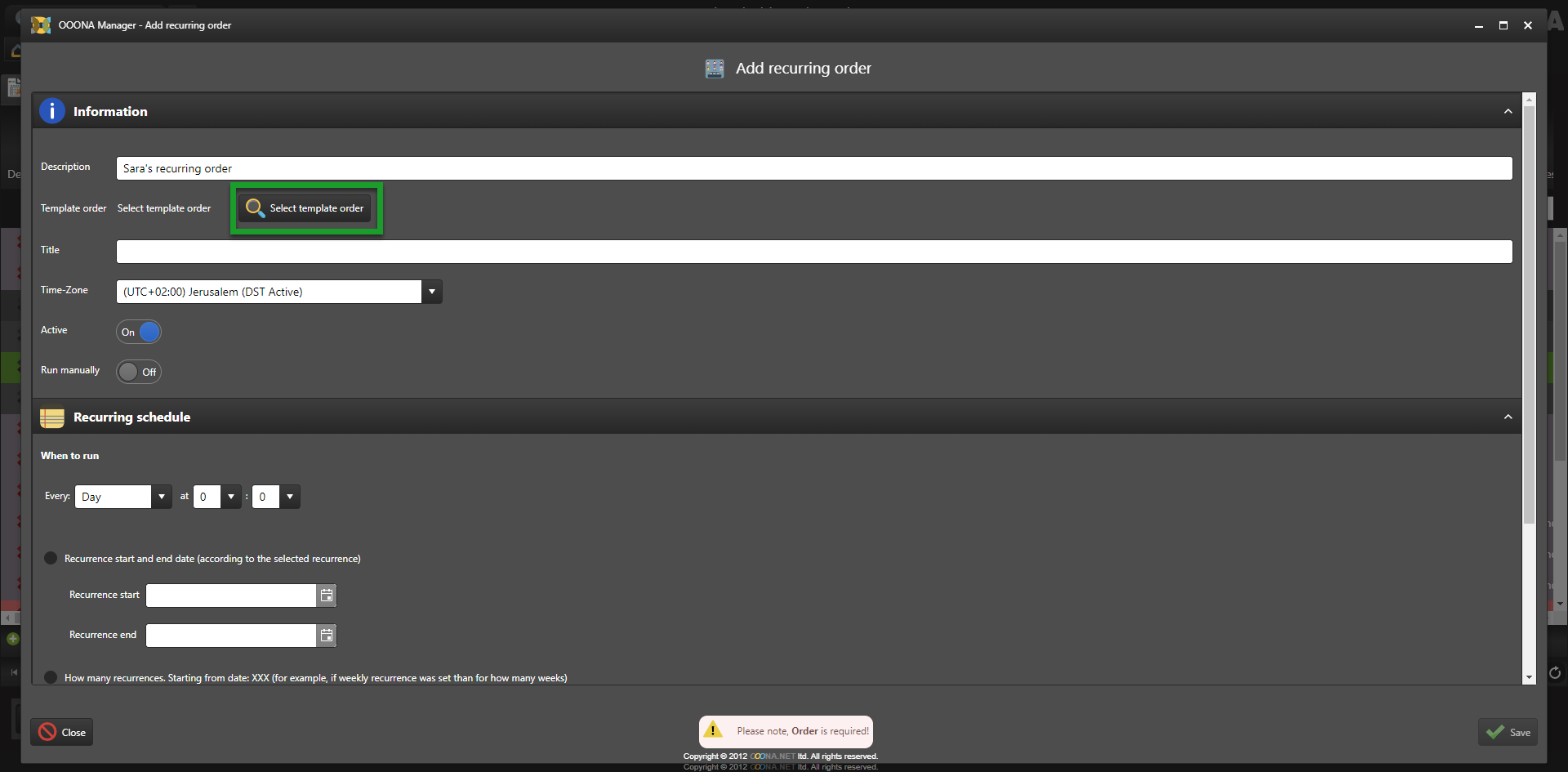Select Recurrence start and end date option

(51, 558)
